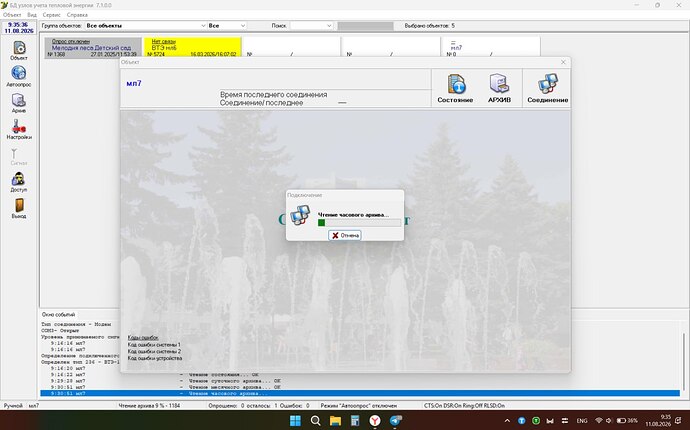Open the Вид menu
Screen dimensions: 690x430
click(x=32, y=15)
